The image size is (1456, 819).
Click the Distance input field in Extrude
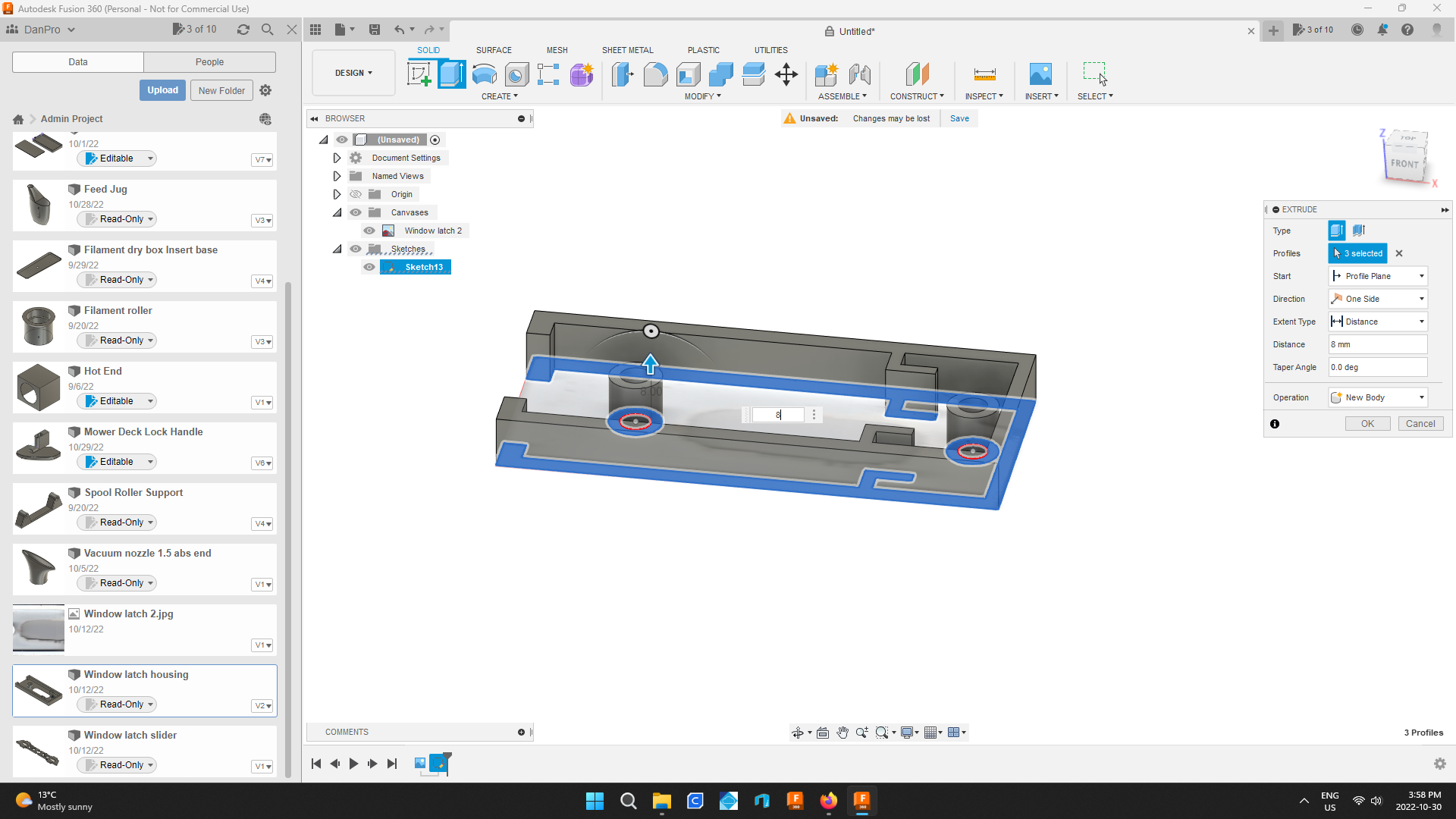tap(1377, 344)
